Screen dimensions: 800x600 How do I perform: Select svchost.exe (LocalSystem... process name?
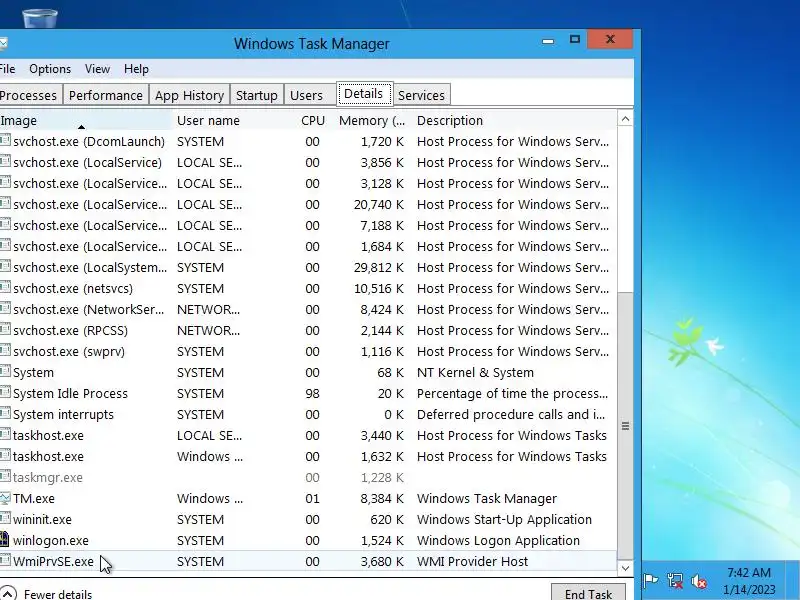point(90,267)
